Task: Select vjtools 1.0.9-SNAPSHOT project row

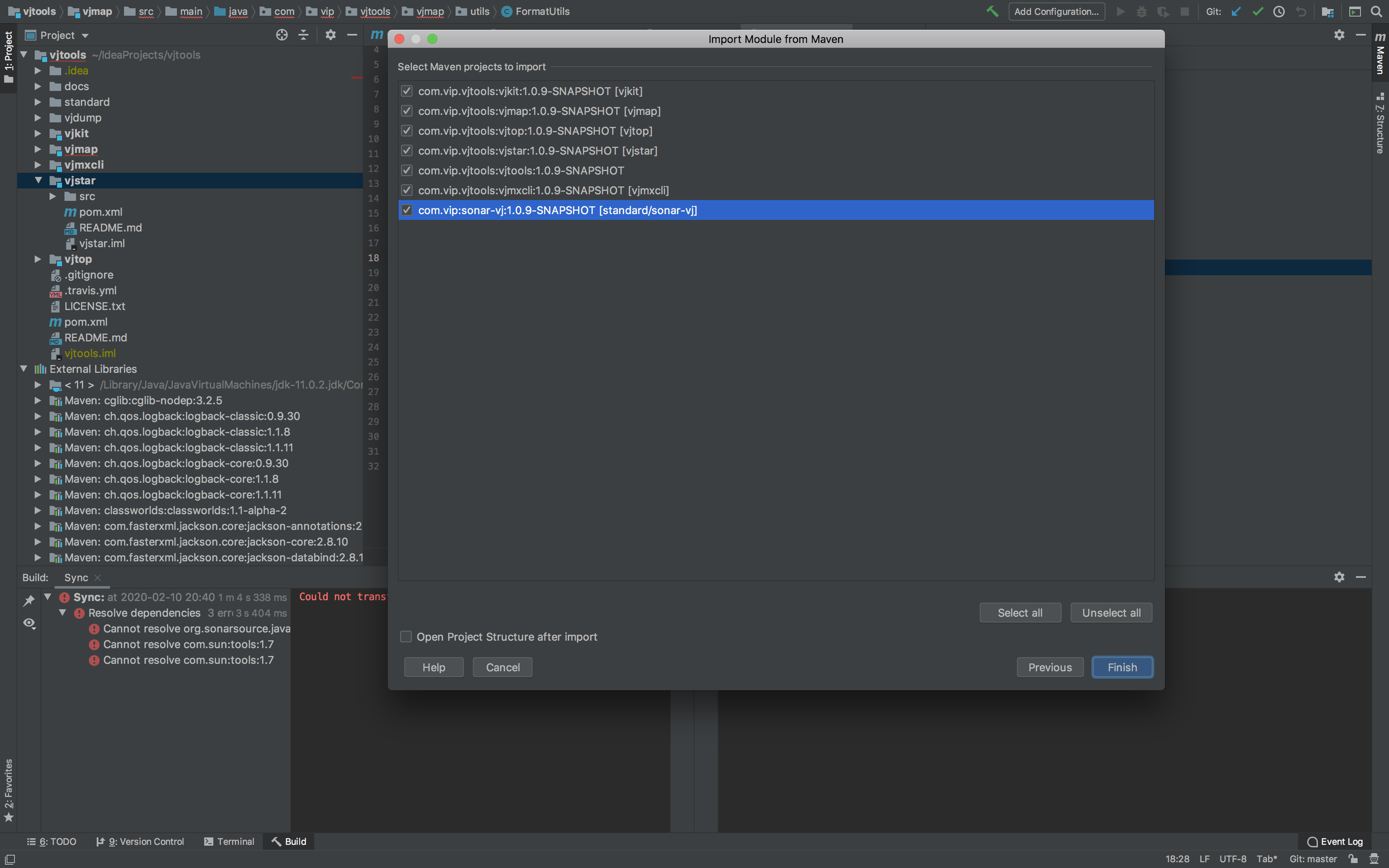Action: pyautogui.click(x=520, y=170)
